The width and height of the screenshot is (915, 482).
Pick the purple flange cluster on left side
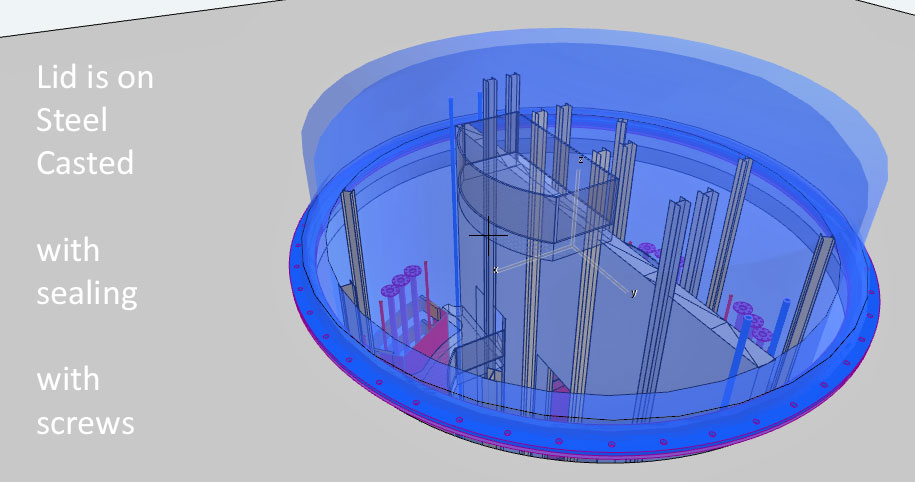401,283
